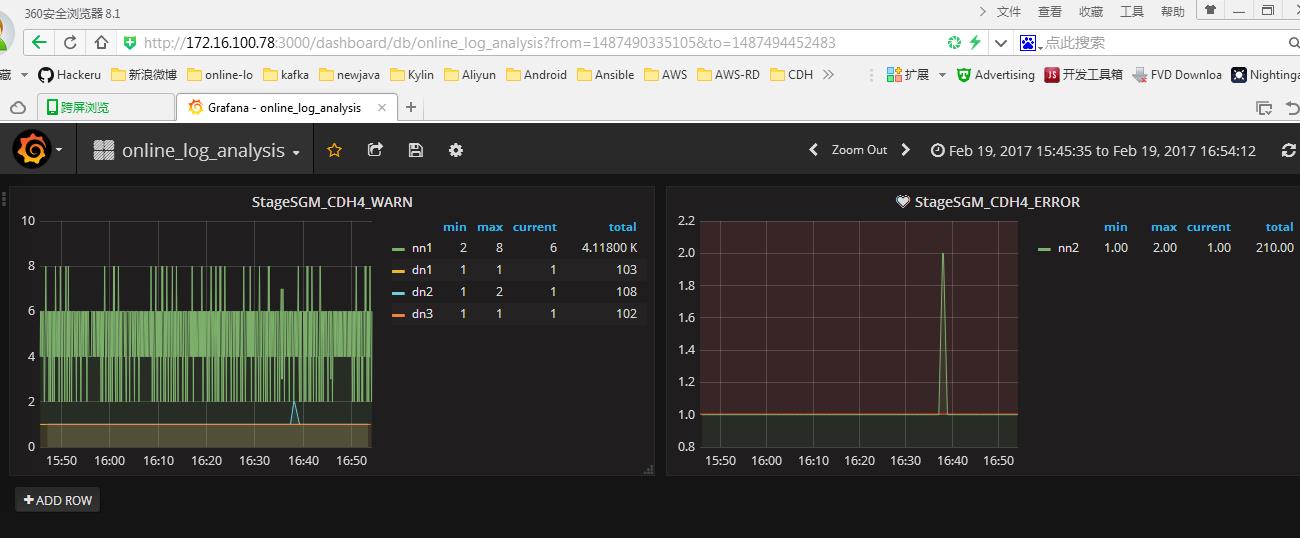Viewport: 1300px width, 538px height.
Task: Open StageSGM_CDH4_WARN panel title menu
Action: [331, 202]
